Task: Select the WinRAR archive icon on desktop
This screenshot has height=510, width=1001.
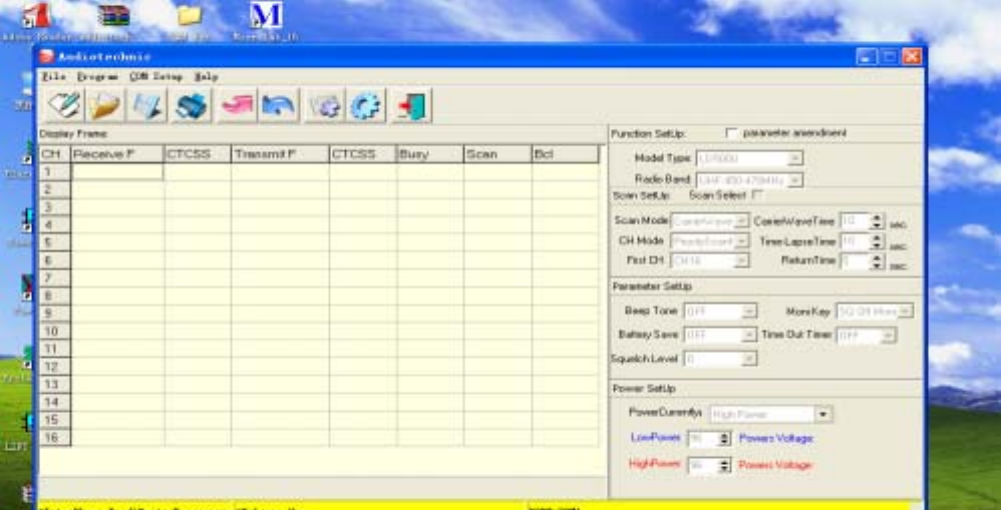Action: [x=115, y=15]
